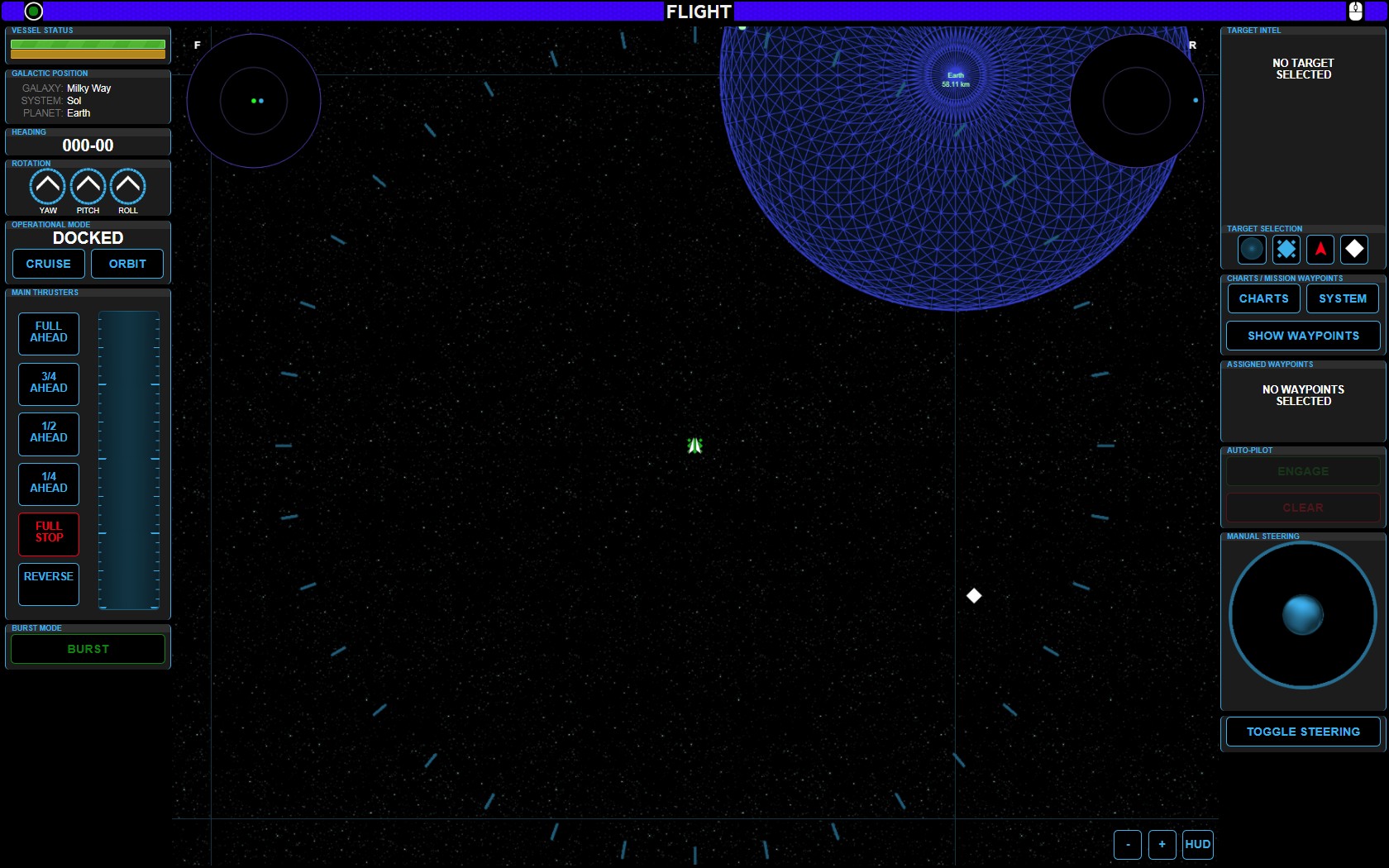Open the Charts view

point(1263,298)
